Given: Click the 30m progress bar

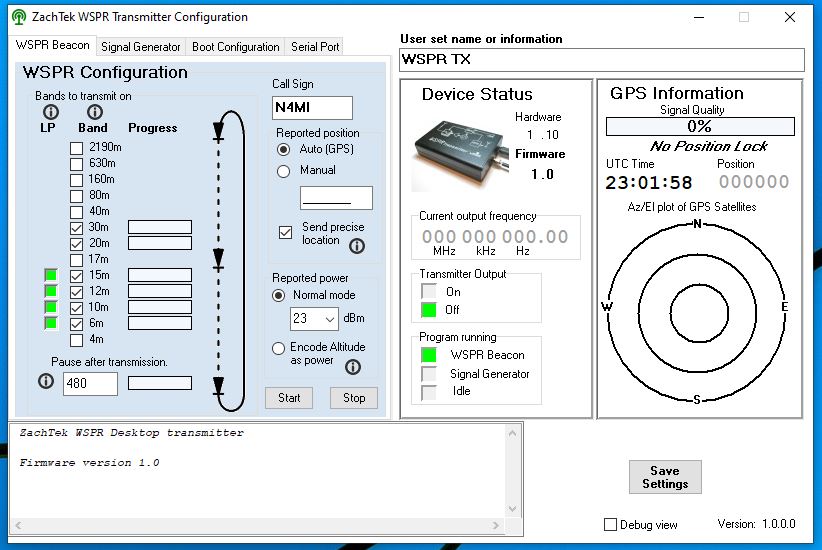Looking at the screenshot, I should tap(160, 227).
